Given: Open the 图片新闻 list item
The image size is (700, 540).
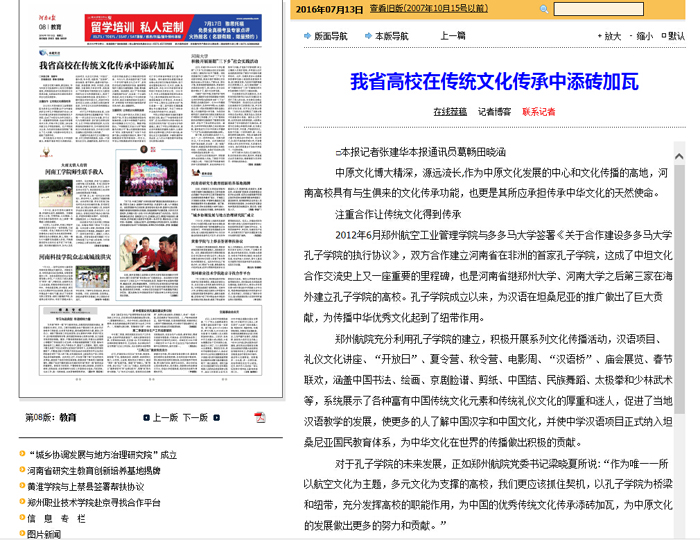Looking at the screenshot, I should pos(44,535).
